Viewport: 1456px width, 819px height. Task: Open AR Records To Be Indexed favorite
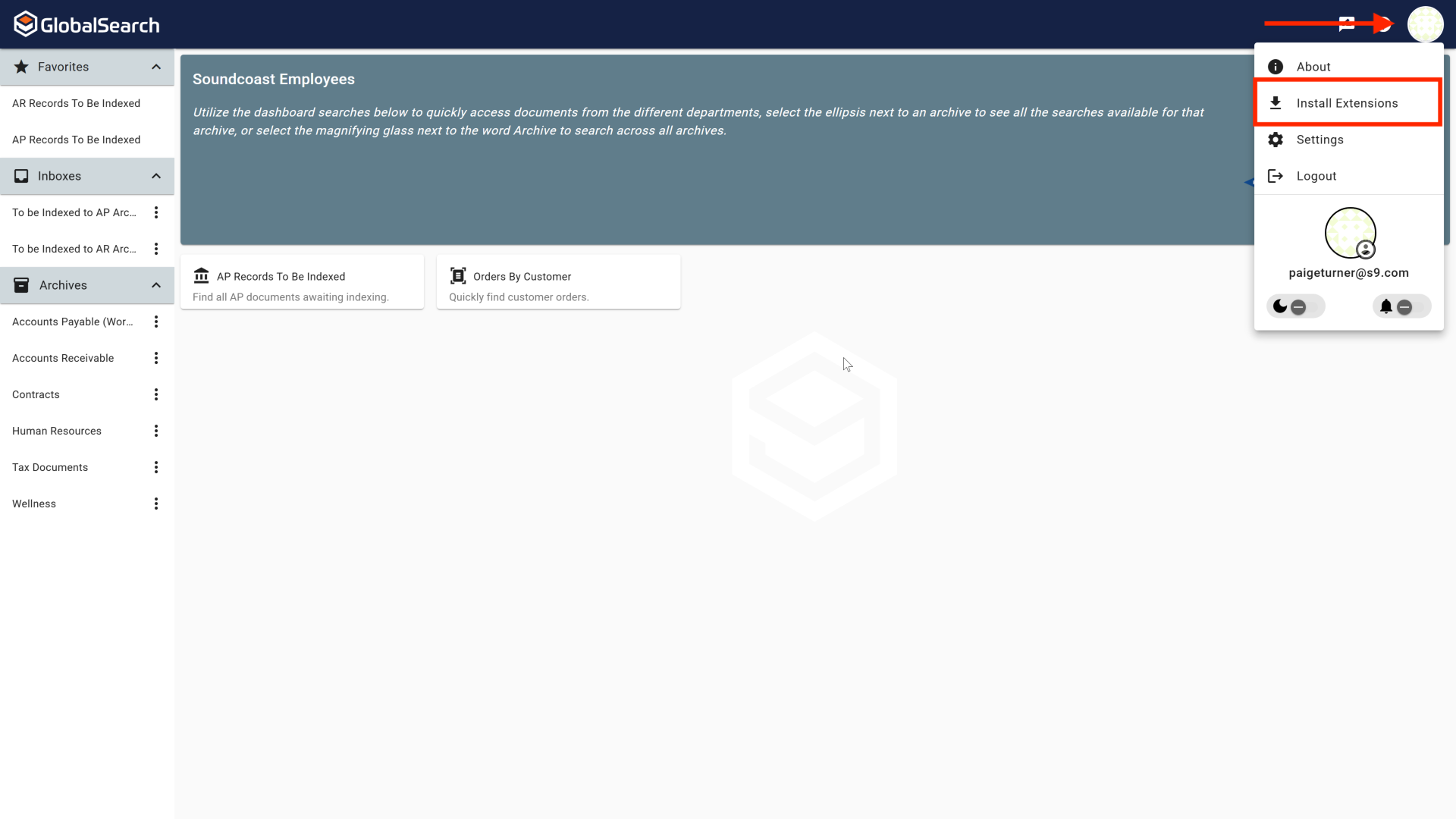[x=76, y=103]
